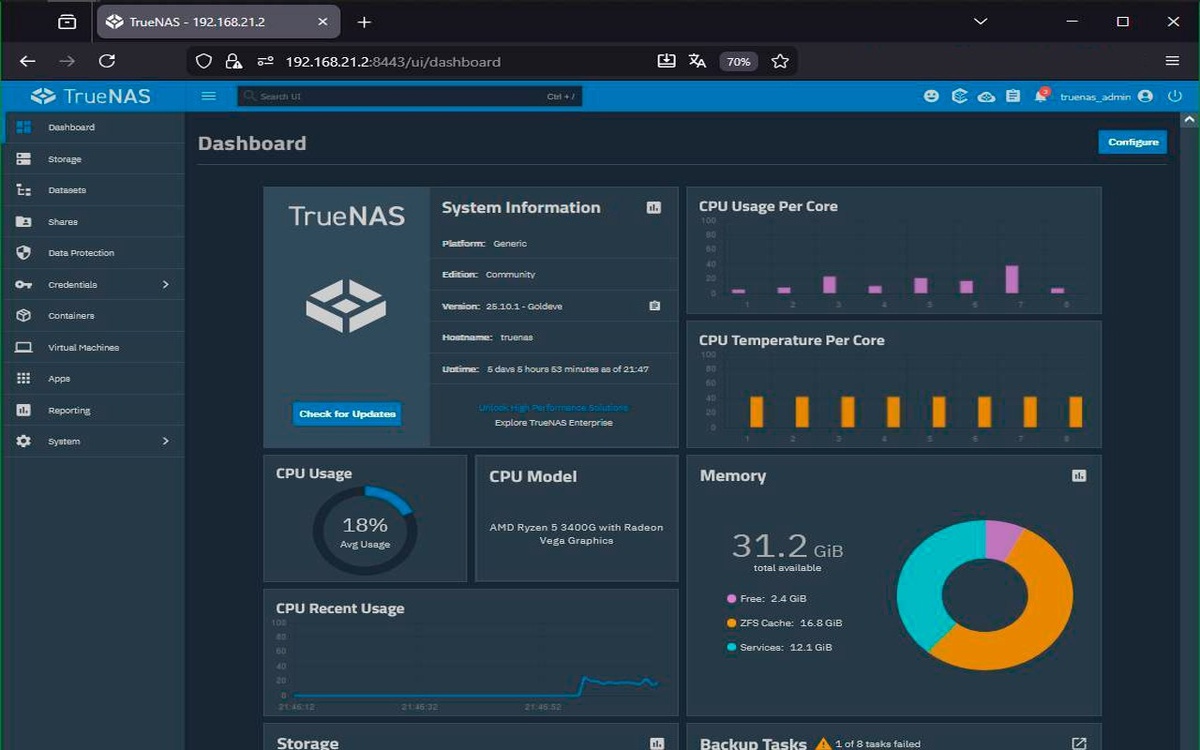This screenshot has width=1200, height=750.
Task: Open Data Protection in the sidebar
Action: pyautogui.click(x=93, y=253)
